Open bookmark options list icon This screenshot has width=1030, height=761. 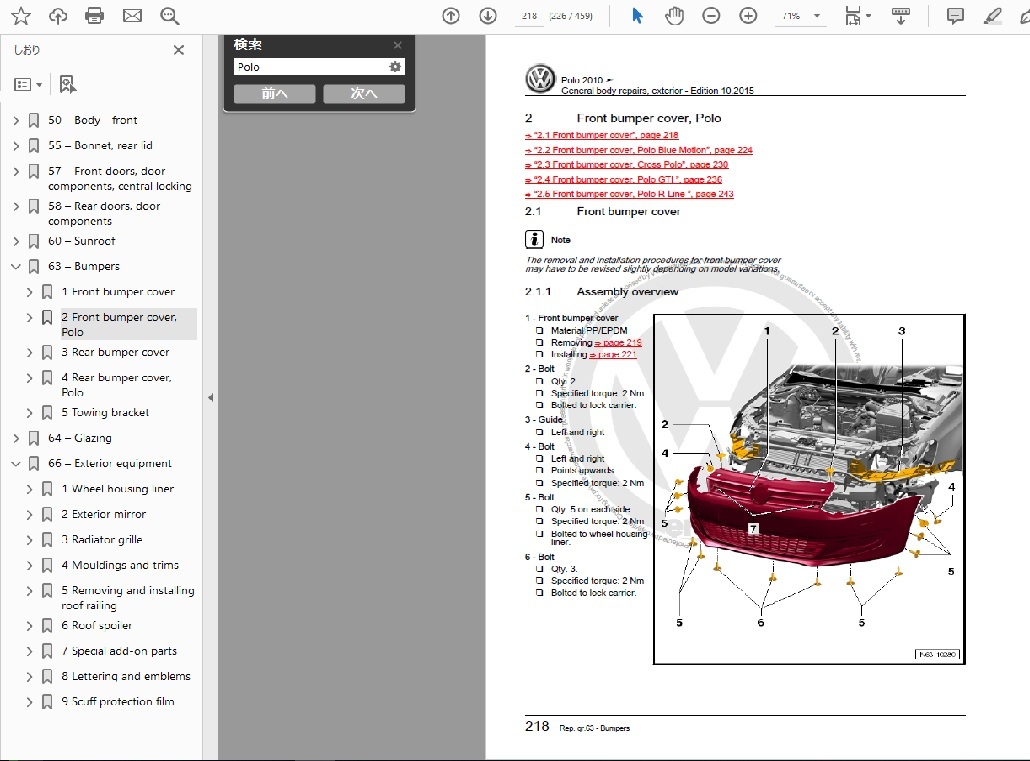28,84
